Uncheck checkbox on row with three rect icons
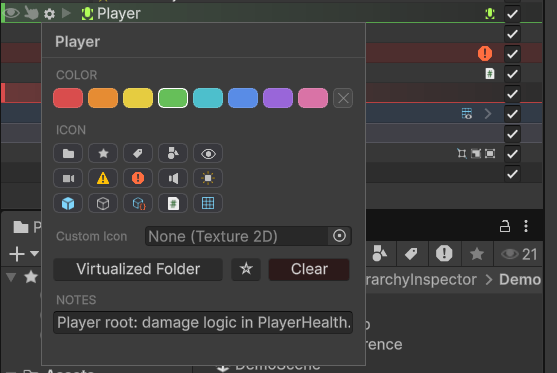Screen dimensions: 557x373 (x=512, y=154)
